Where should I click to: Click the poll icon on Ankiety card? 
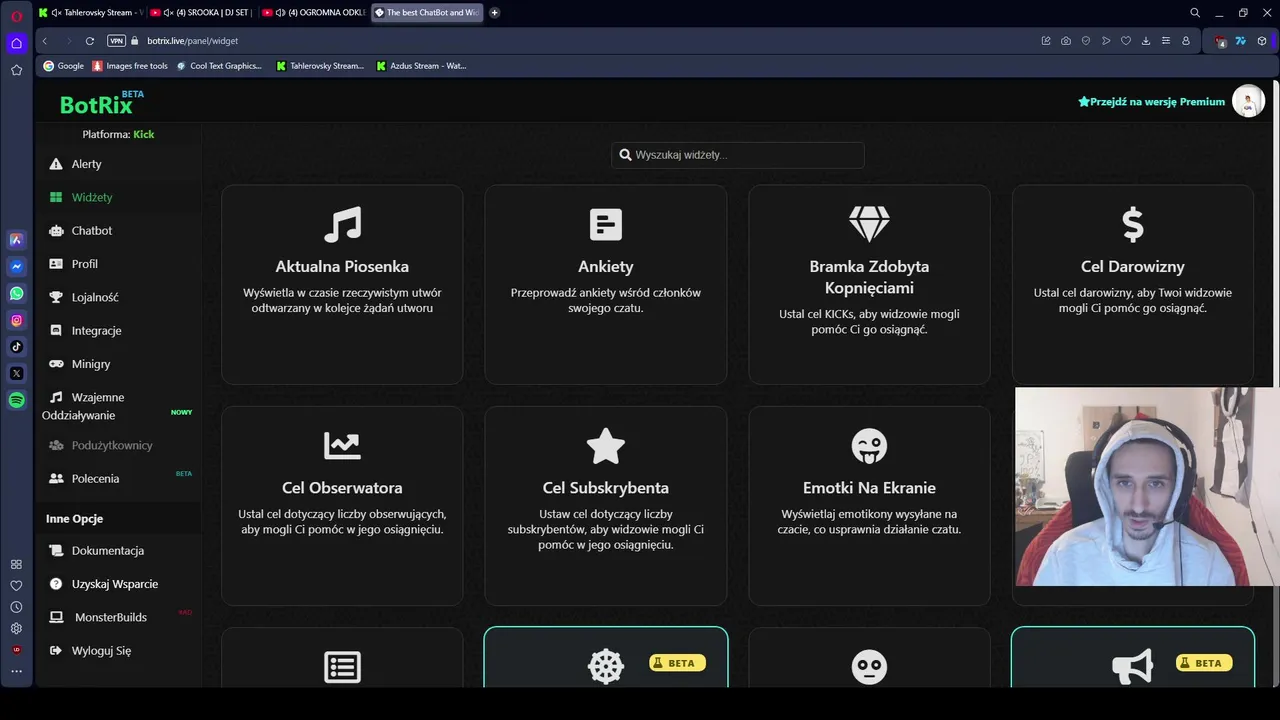606,224
